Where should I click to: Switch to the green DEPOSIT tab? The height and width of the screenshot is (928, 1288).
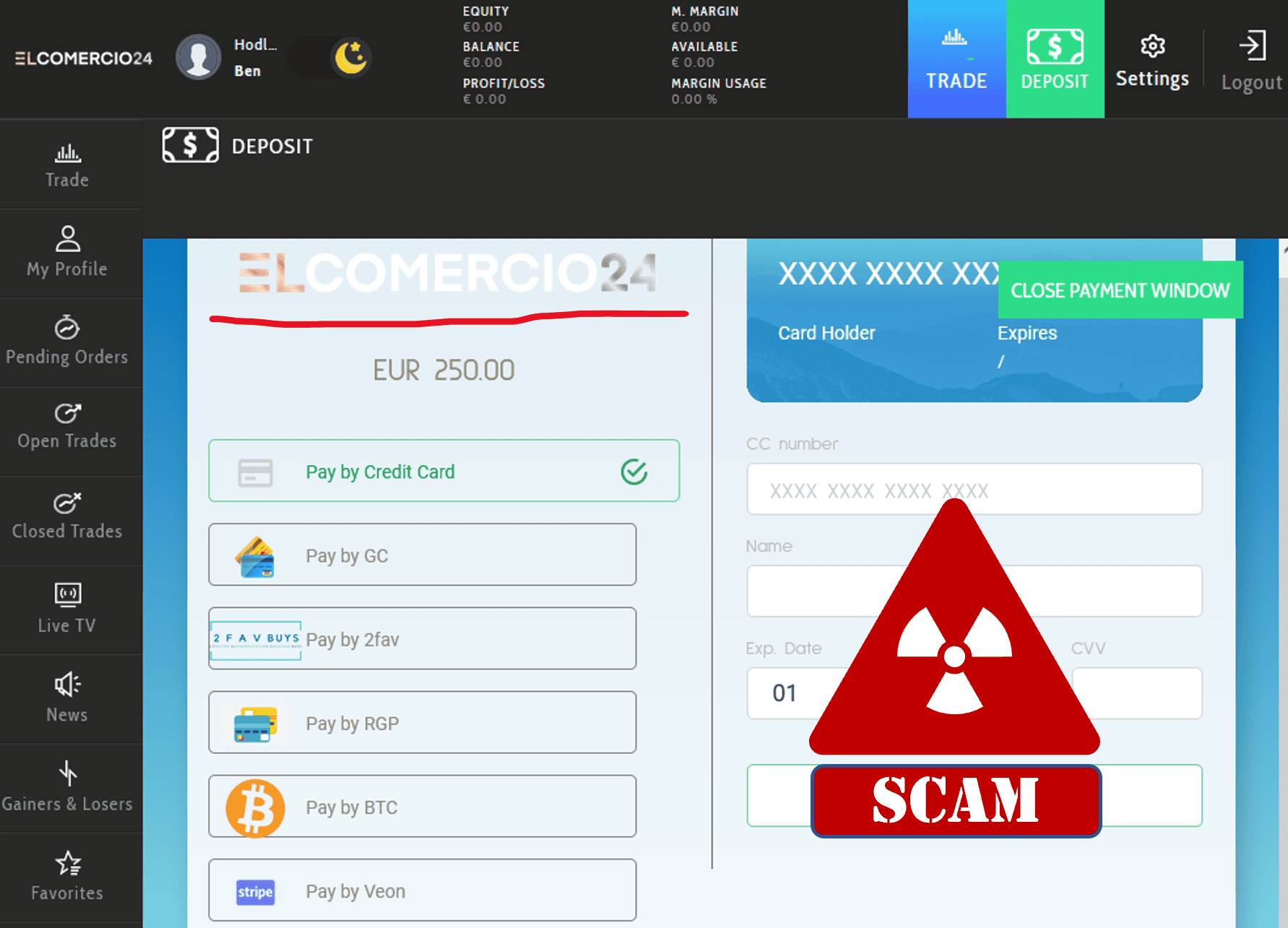(1055, 58)
